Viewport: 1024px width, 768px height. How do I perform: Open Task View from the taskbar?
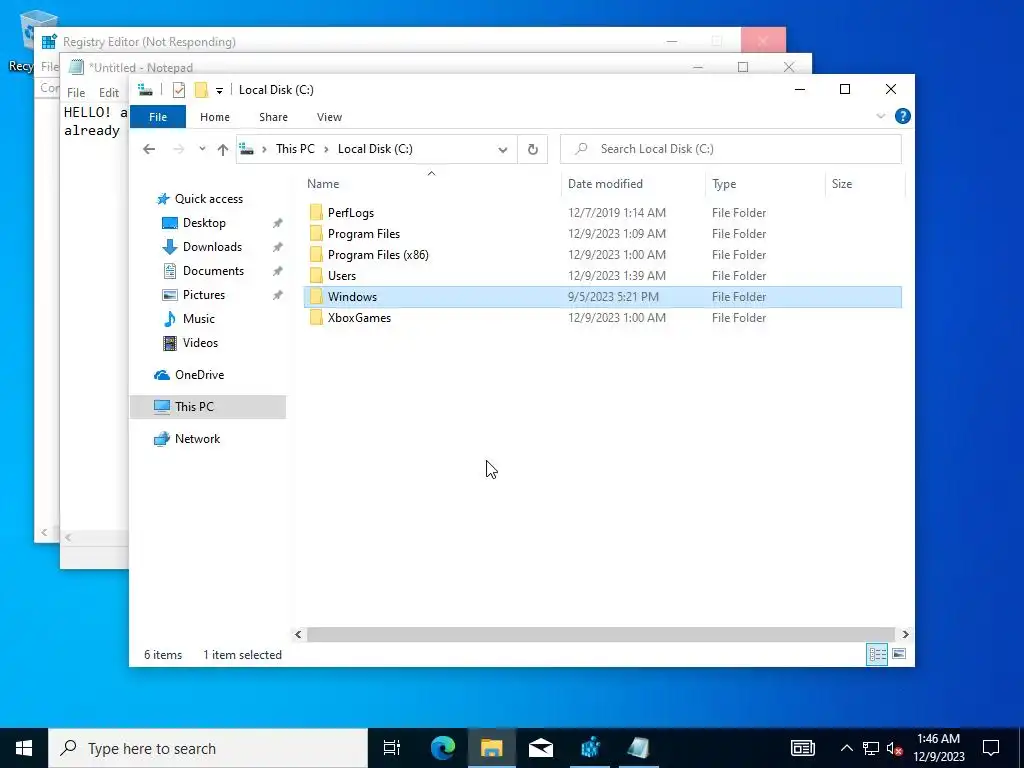coord(392,748)
